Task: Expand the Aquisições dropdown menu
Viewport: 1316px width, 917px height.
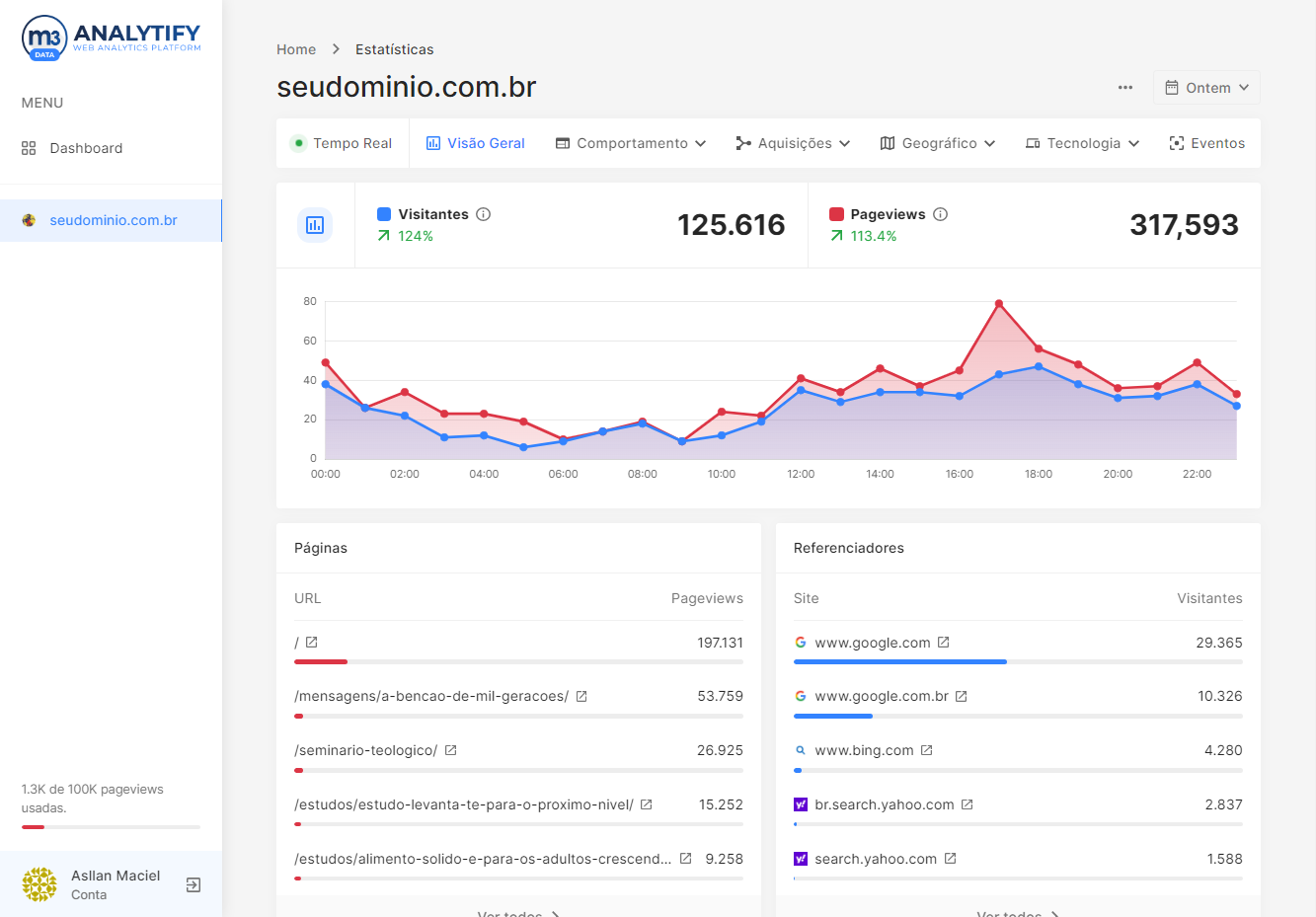Action: 793,143
